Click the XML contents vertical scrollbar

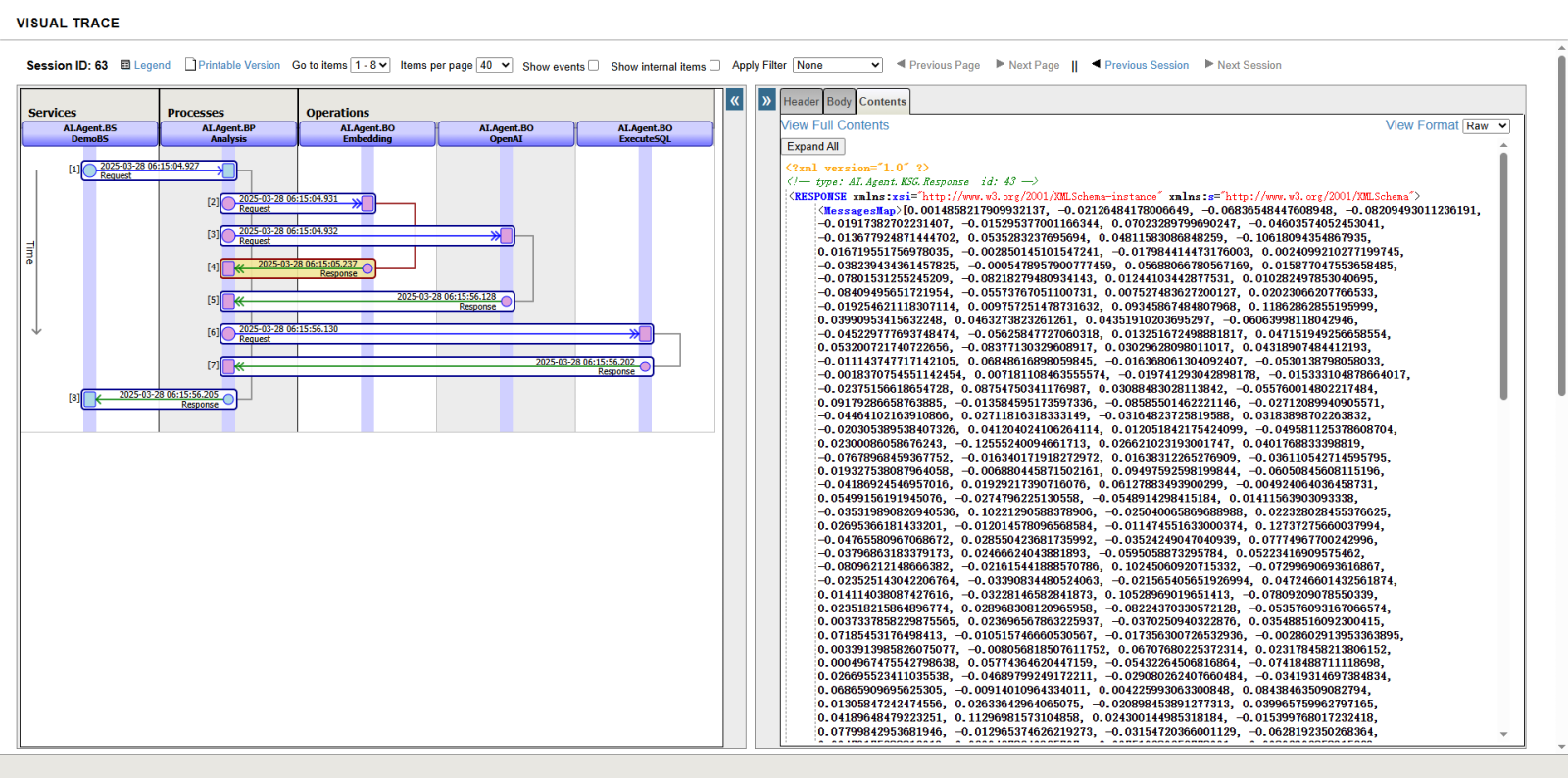point(1503,274)
